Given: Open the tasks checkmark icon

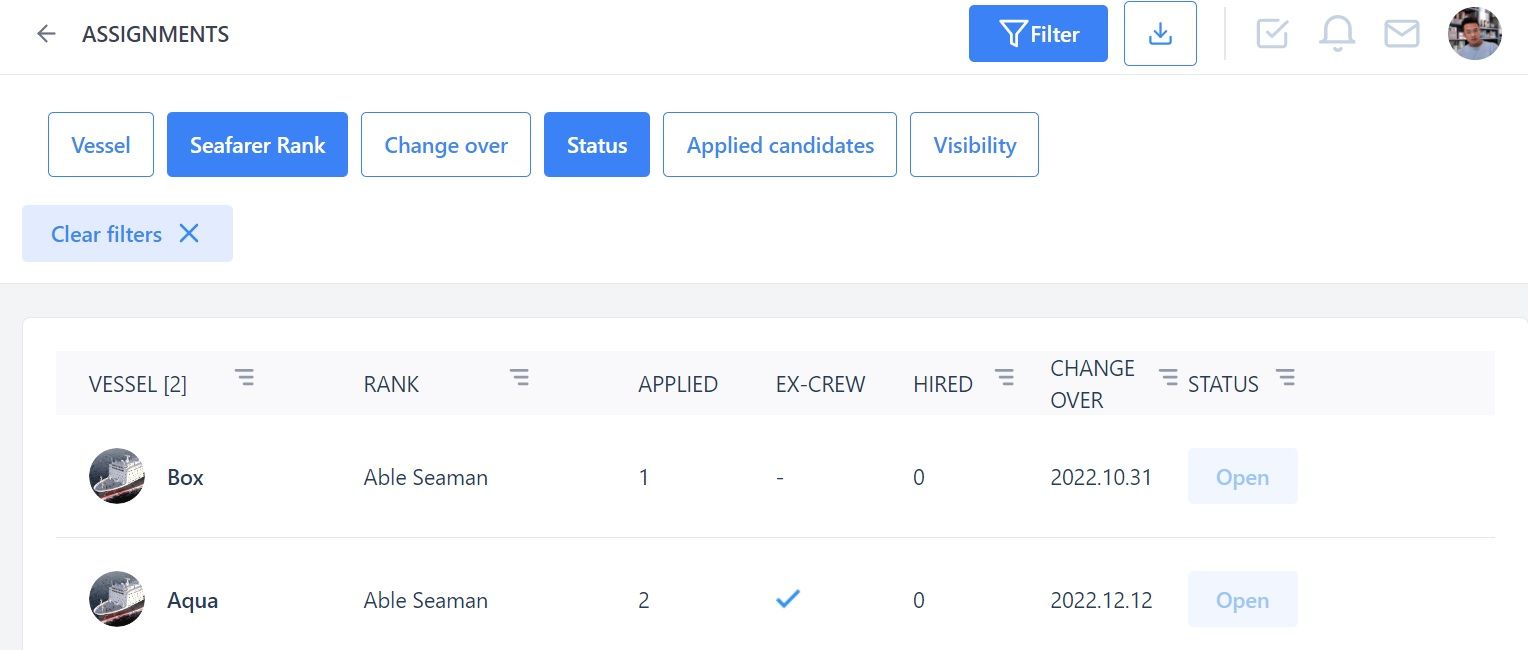Looking at the screenshot, I should 1272,34.
